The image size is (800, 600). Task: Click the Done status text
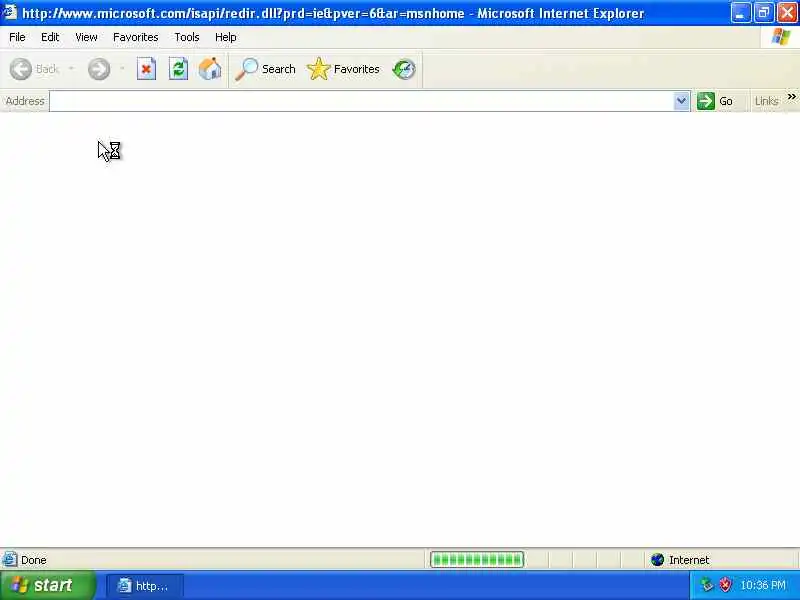tap(34, 560)
